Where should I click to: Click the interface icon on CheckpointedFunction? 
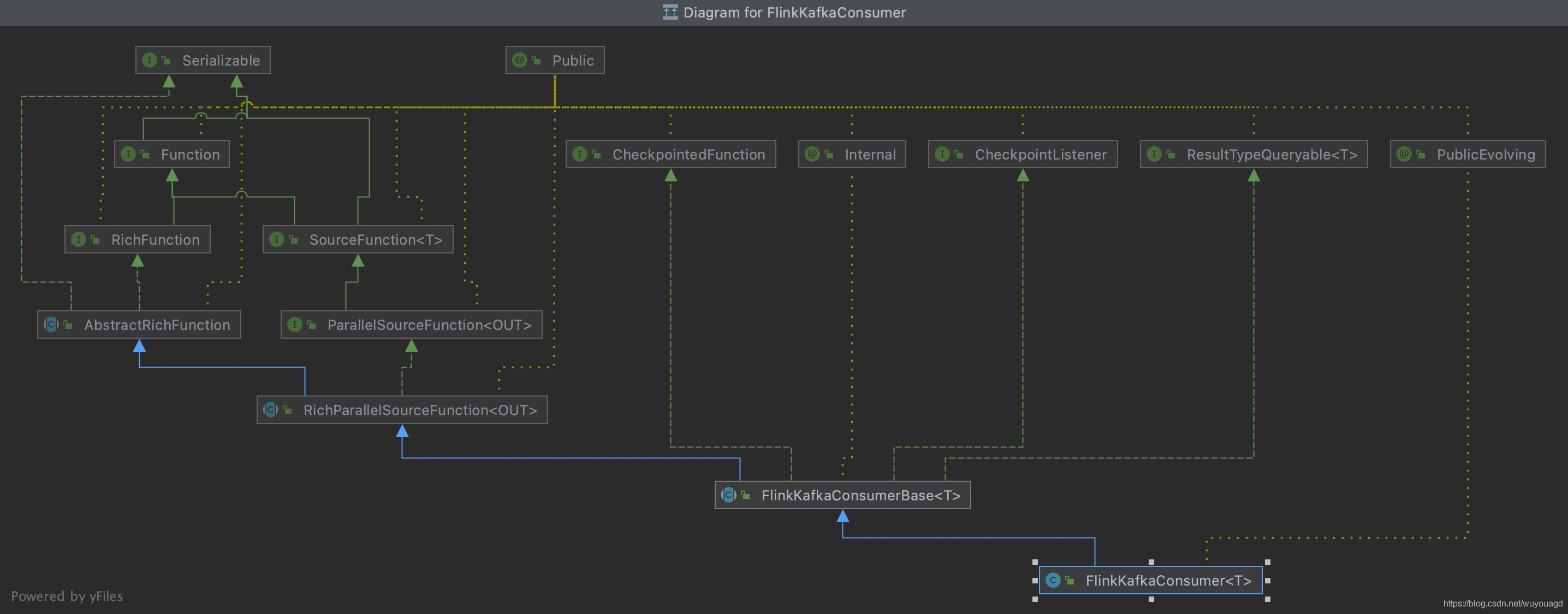[x=579, y=154]
